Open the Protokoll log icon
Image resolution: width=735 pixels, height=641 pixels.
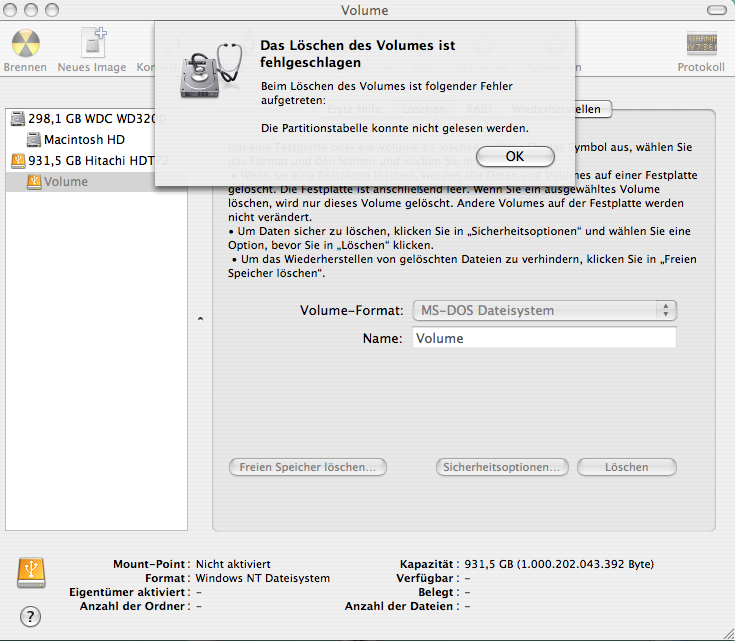(702, 44)
